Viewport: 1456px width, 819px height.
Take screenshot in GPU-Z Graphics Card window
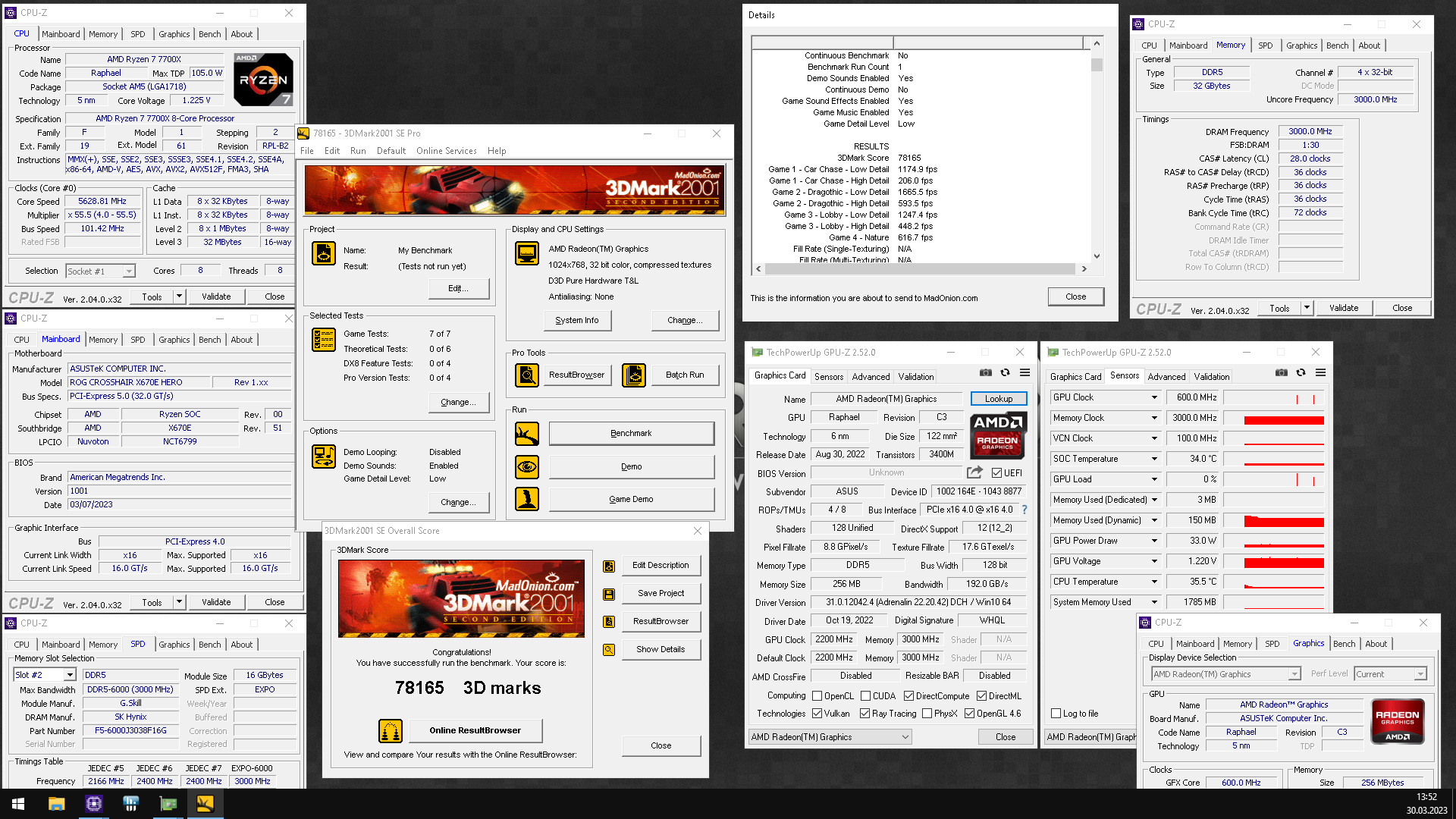tap(986, 373)
